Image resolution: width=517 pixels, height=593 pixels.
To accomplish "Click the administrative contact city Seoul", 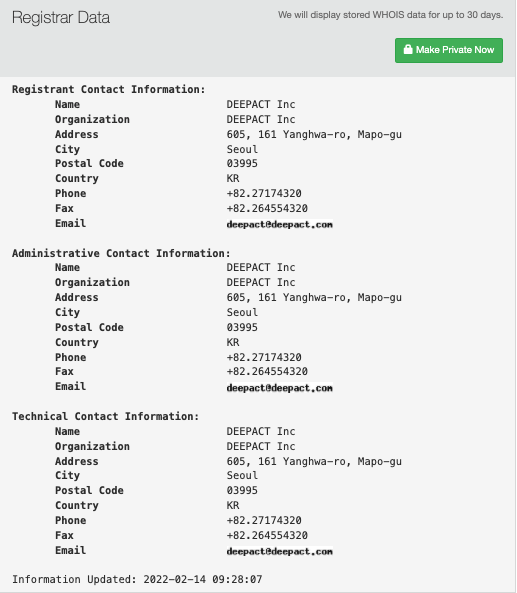I will [242, 312].
